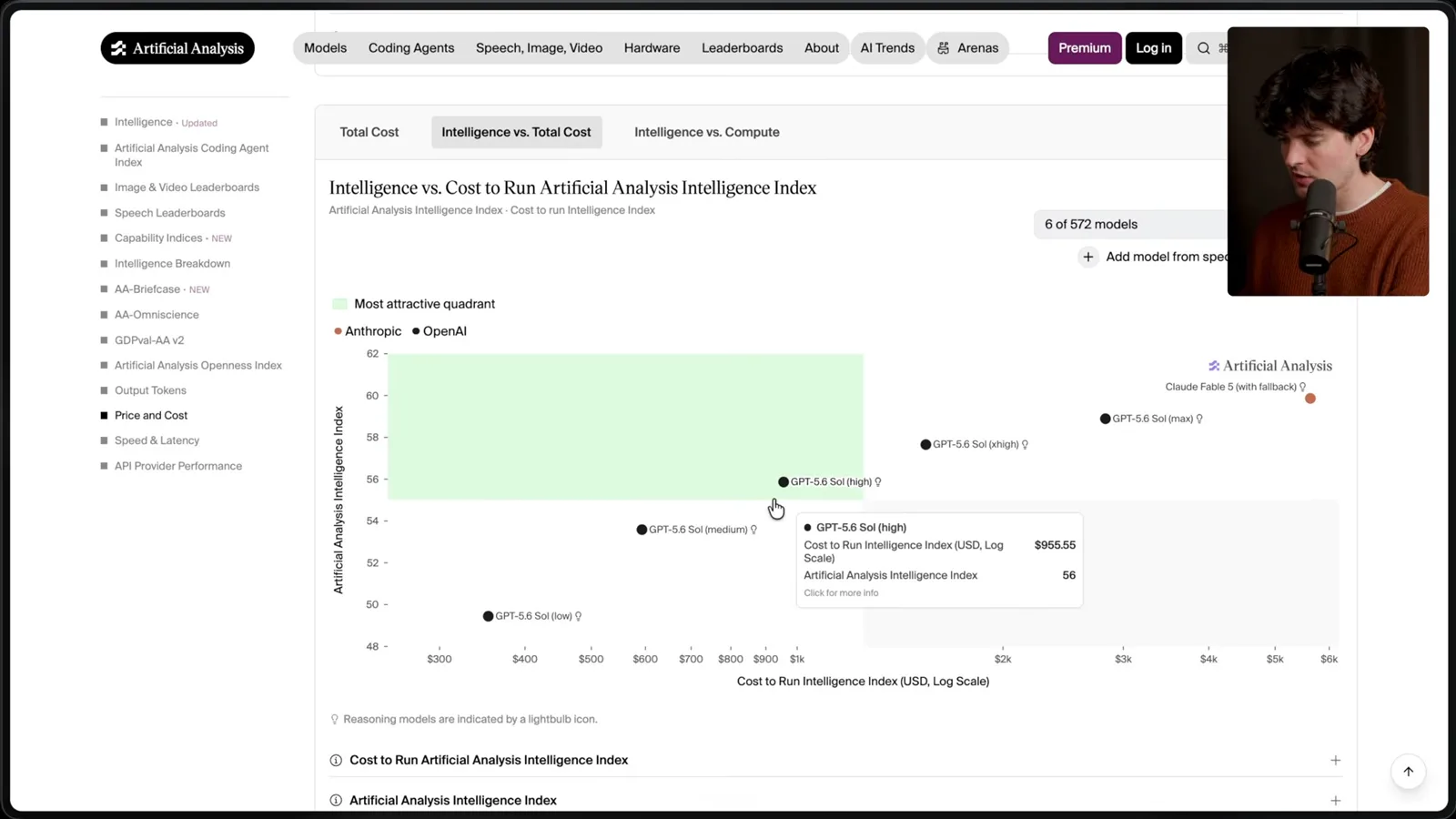The image size is (1456, 819).
Task: Toggle the Anthropic legend entry
Action: (x=368, y=331)
